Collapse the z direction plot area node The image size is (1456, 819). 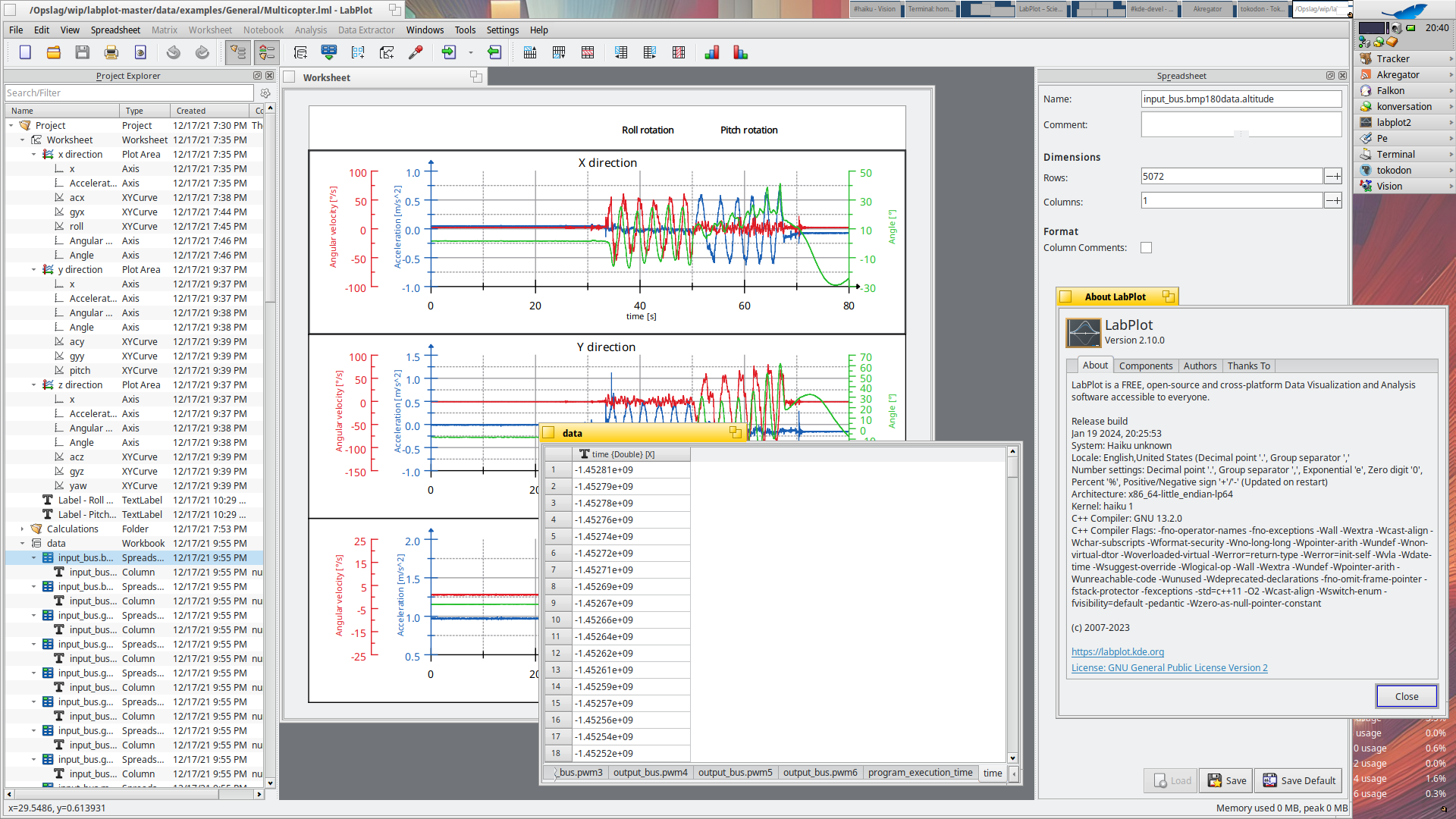(34, 385)
